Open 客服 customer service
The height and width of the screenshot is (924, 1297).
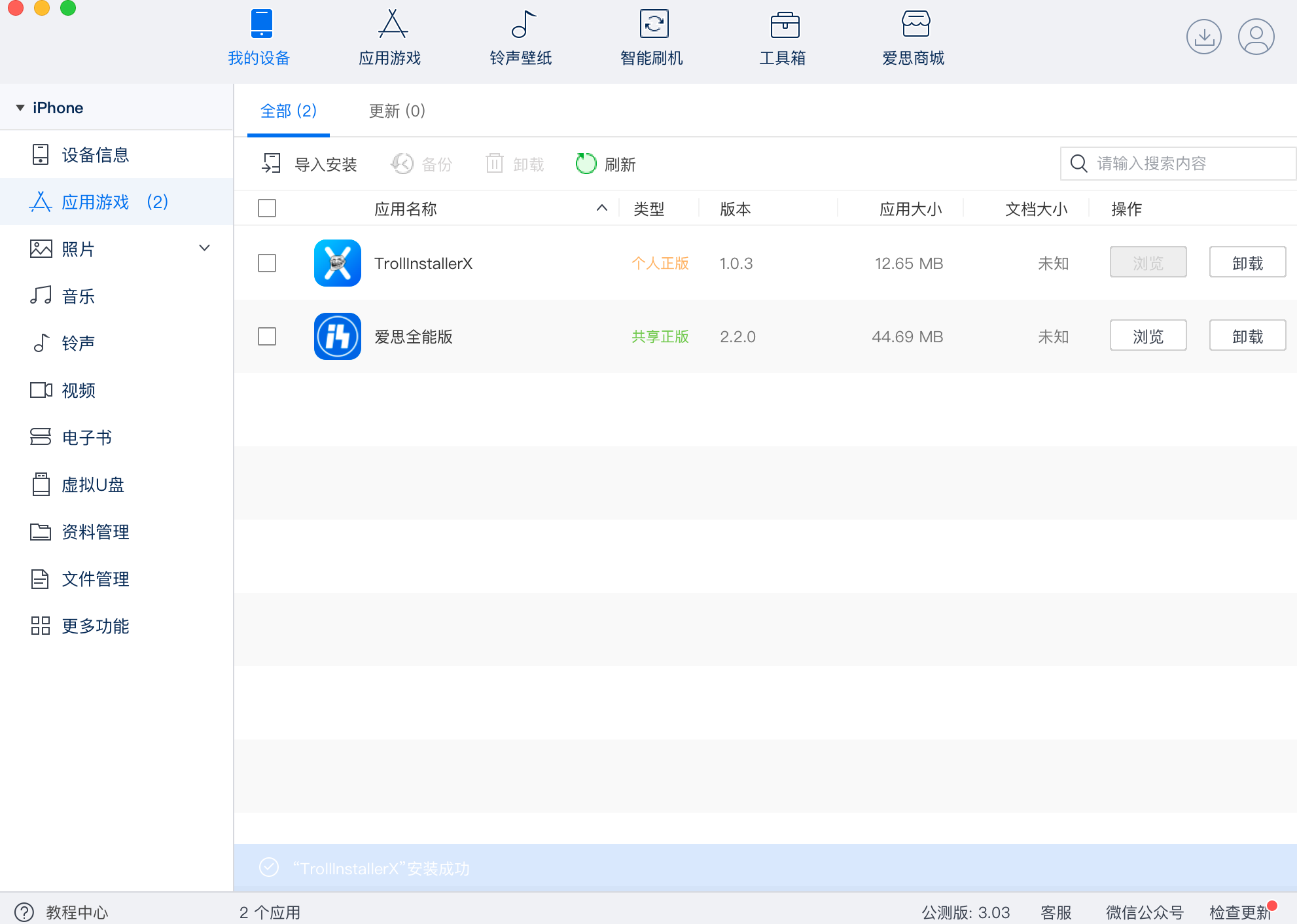(1056, 912)
